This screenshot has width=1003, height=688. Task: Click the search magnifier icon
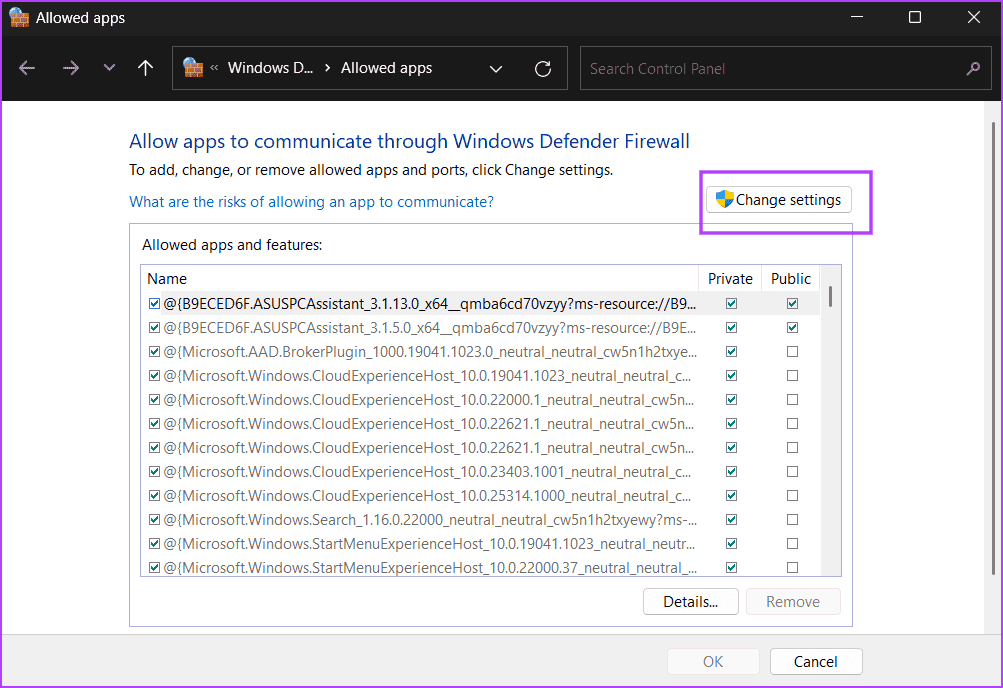[x=972, y=69]
